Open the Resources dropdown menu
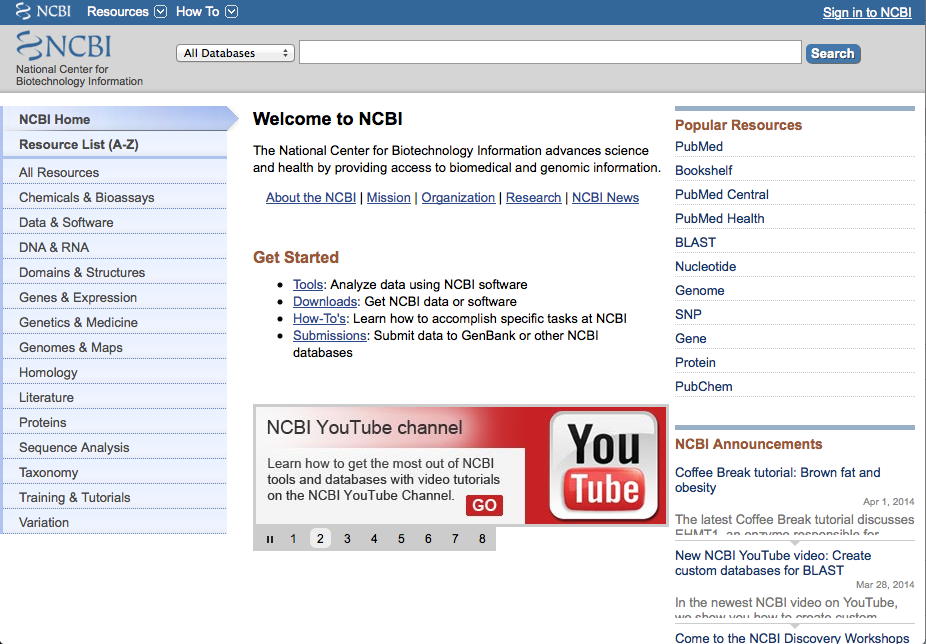This screenshot has width=926, height=644. 126,12
